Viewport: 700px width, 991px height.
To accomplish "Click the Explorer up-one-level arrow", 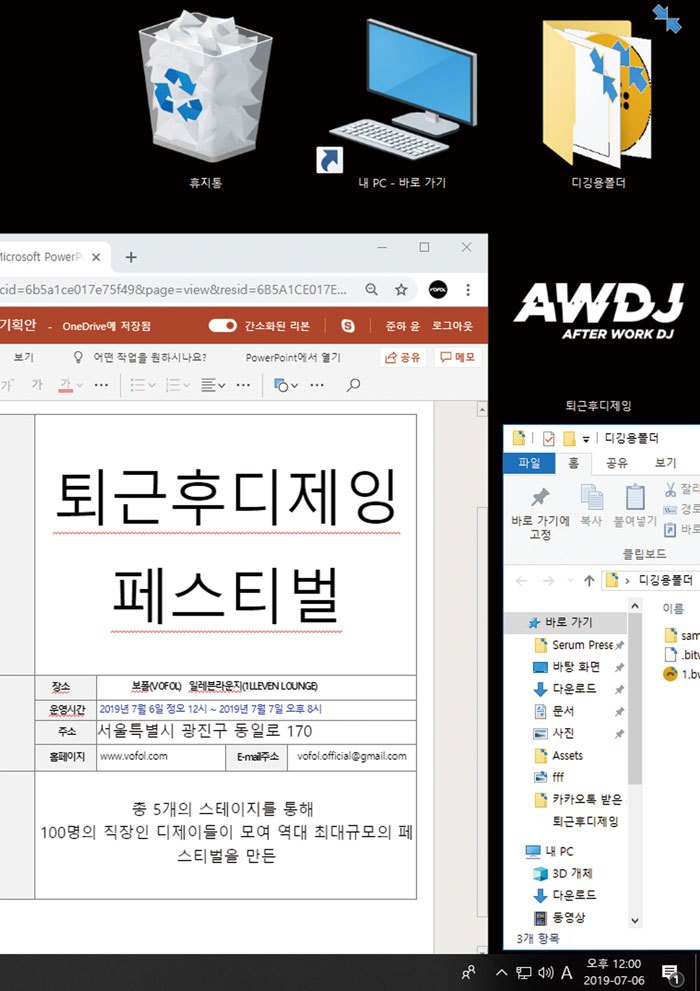I will click(589, 581).
